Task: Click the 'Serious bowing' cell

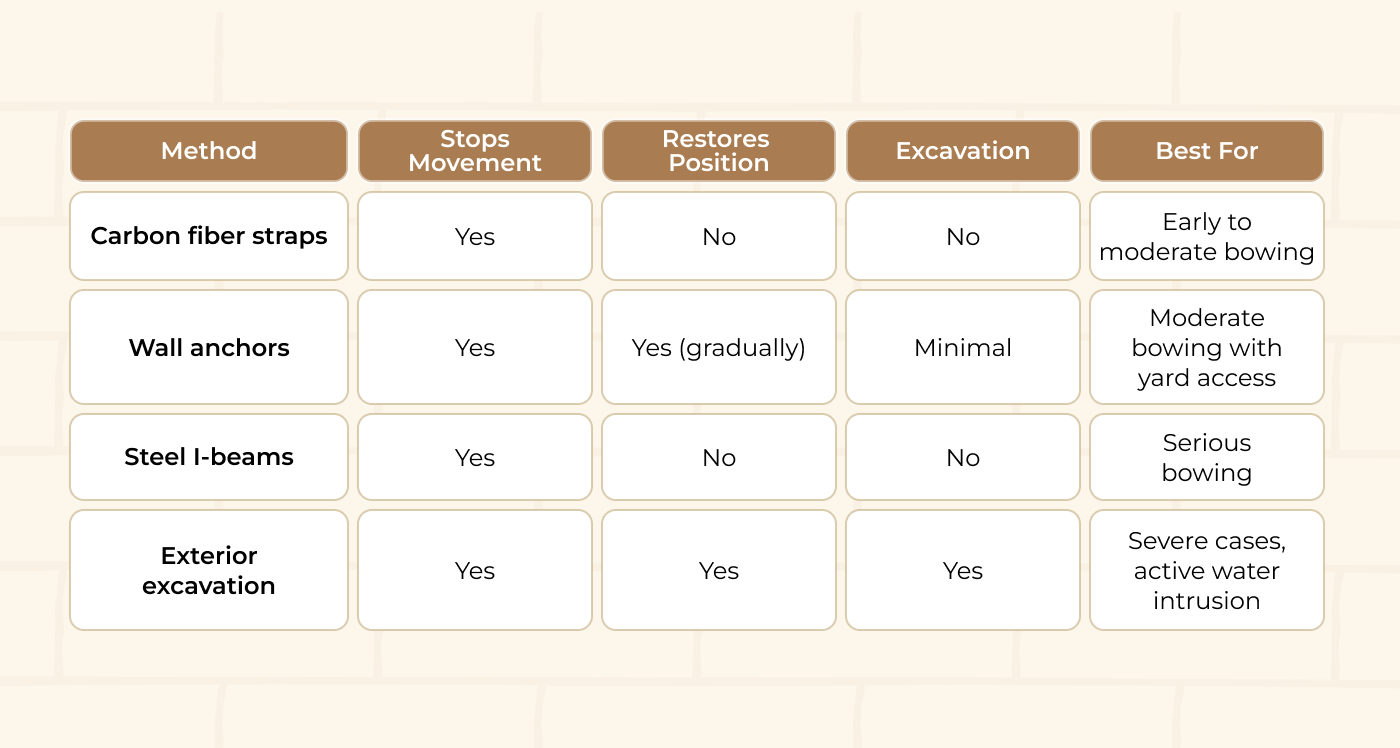Action: [x=1206, y=457]
